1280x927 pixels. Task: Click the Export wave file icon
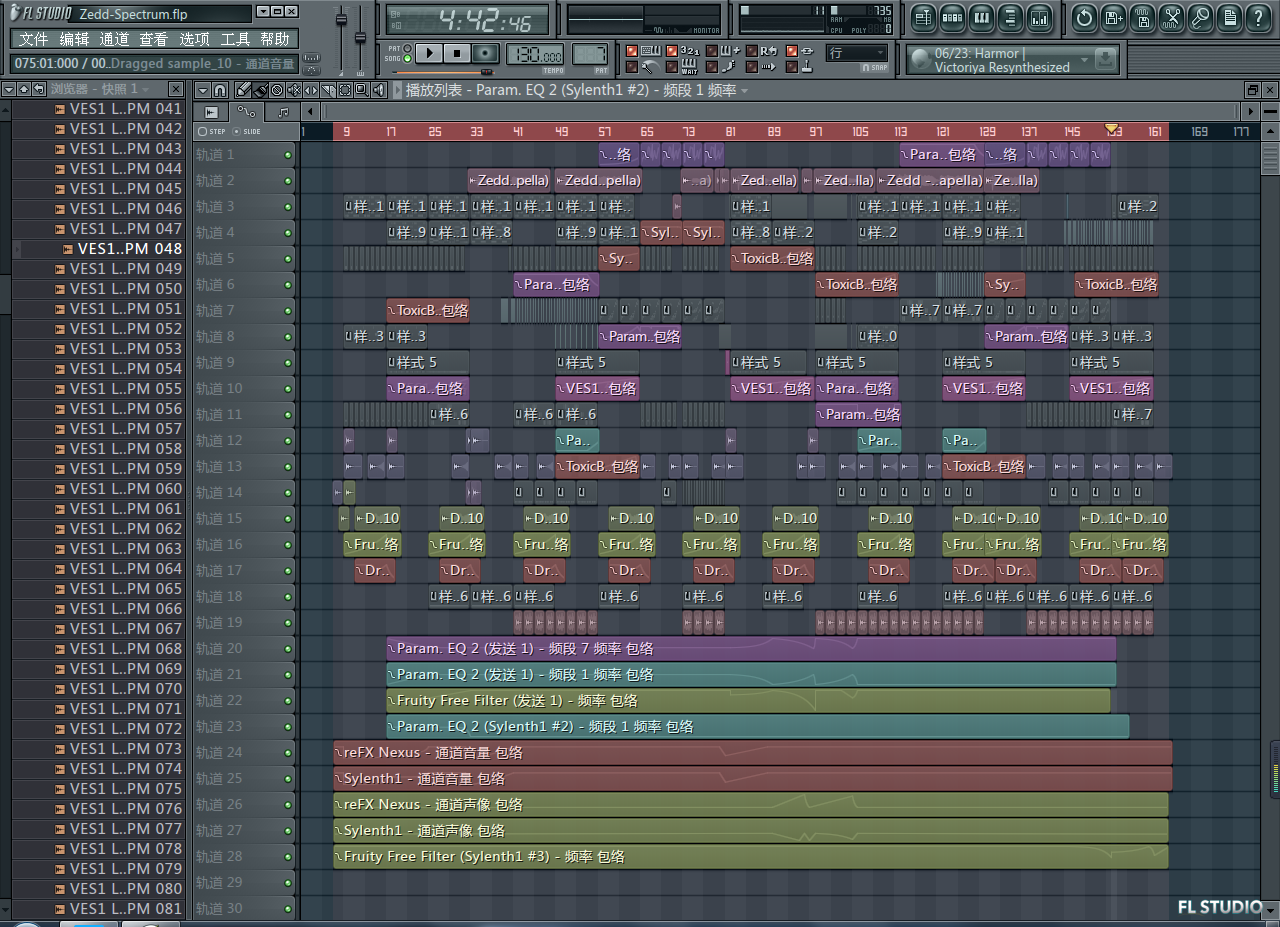tap(1142, 18)
